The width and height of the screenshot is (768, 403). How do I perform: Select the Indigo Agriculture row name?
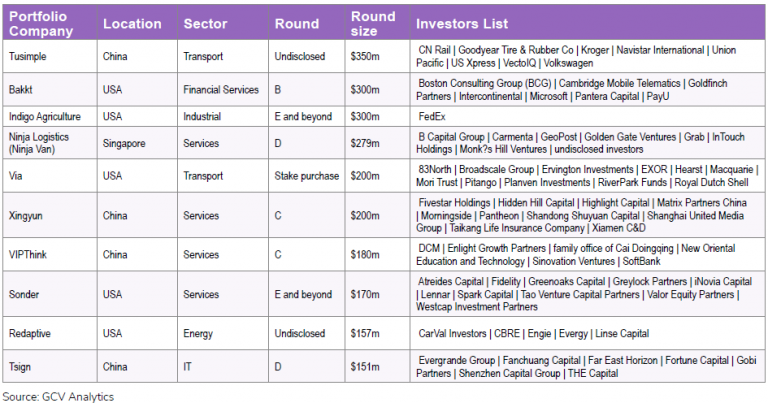click(x=46, y=116)
